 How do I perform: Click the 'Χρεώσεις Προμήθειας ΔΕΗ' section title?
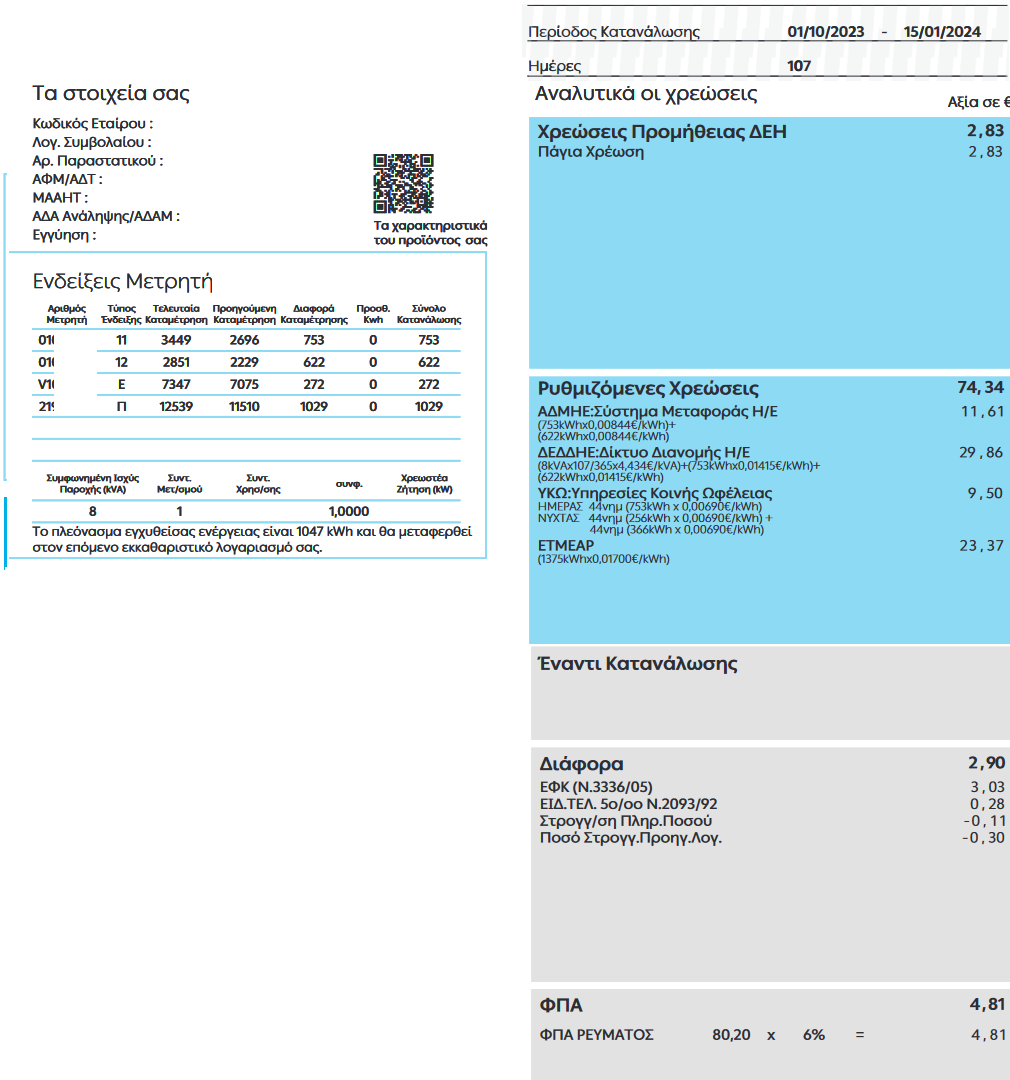662,132
